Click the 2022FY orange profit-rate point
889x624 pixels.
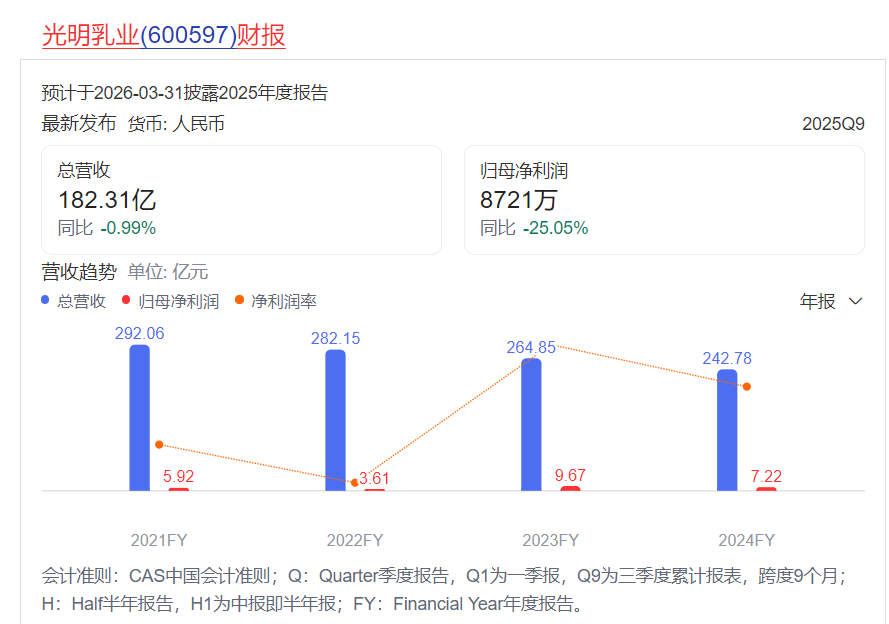point(355,483)
